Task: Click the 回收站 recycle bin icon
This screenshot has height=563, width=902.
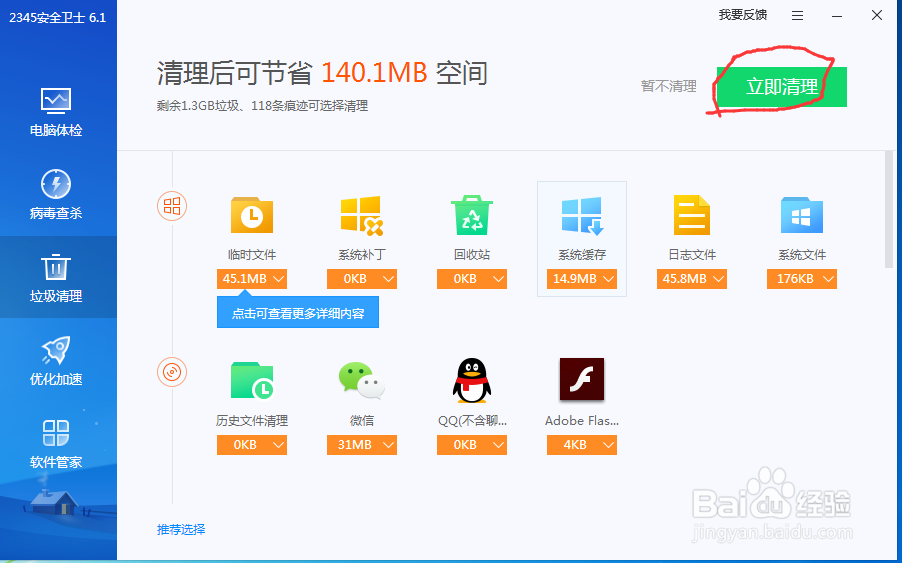Action: (472, 215)
